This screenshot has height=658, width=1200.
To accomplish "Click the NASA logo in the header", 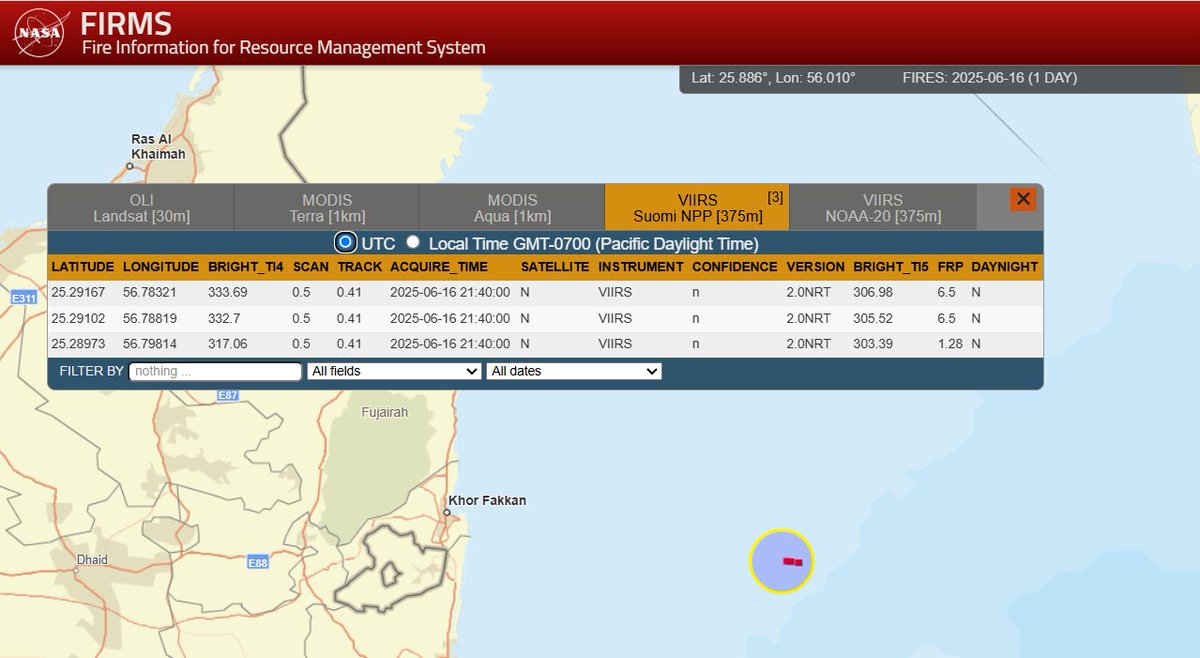I will point(39,32).
